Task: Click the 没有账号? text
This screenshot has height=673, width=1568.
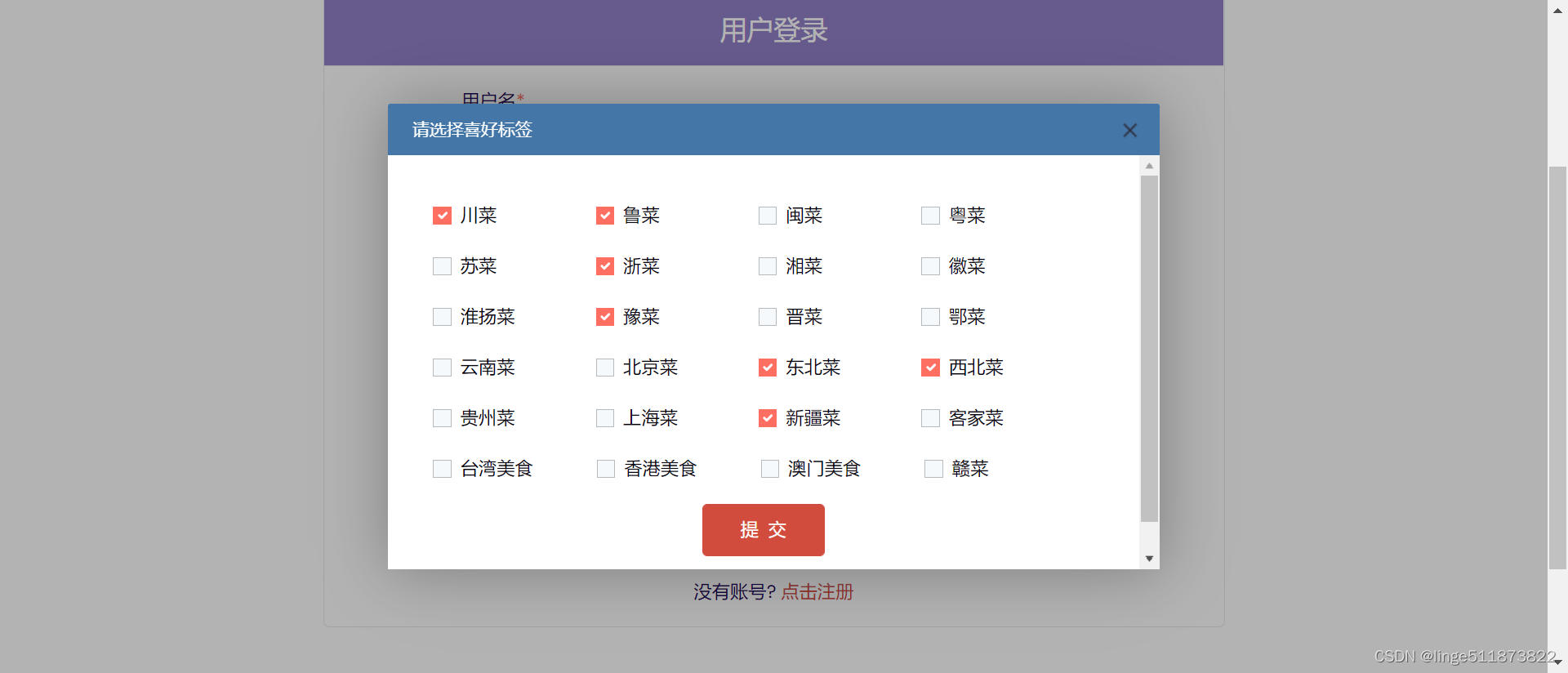Action: [734, 592]
